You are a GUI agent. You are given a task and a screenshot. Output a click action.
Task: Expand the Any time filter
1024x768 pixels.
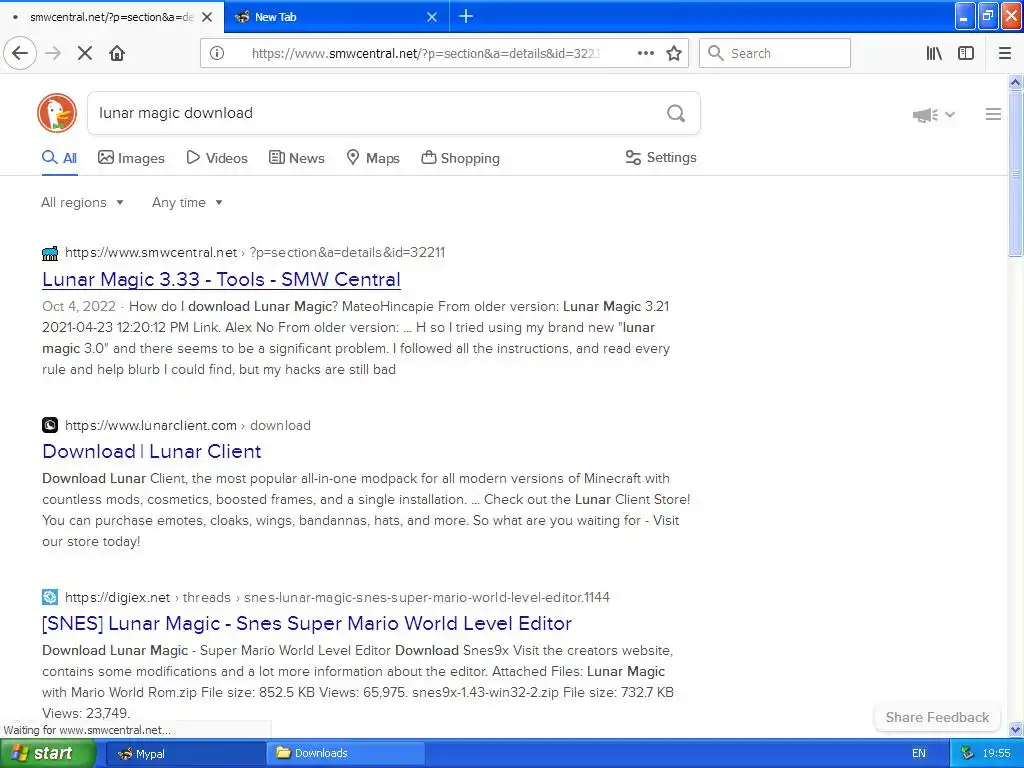point(187,202)
